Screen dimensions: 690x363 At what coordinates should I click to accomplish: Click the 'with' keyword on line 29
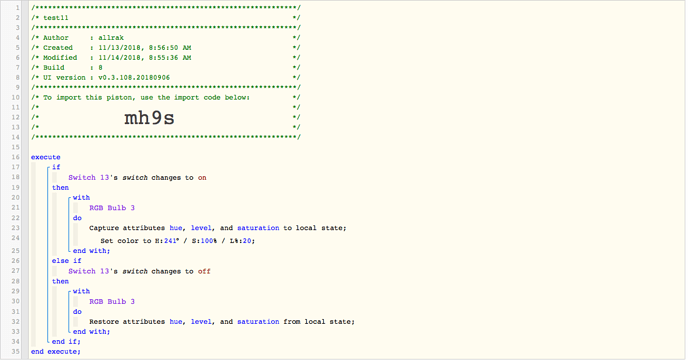point(81,291)
